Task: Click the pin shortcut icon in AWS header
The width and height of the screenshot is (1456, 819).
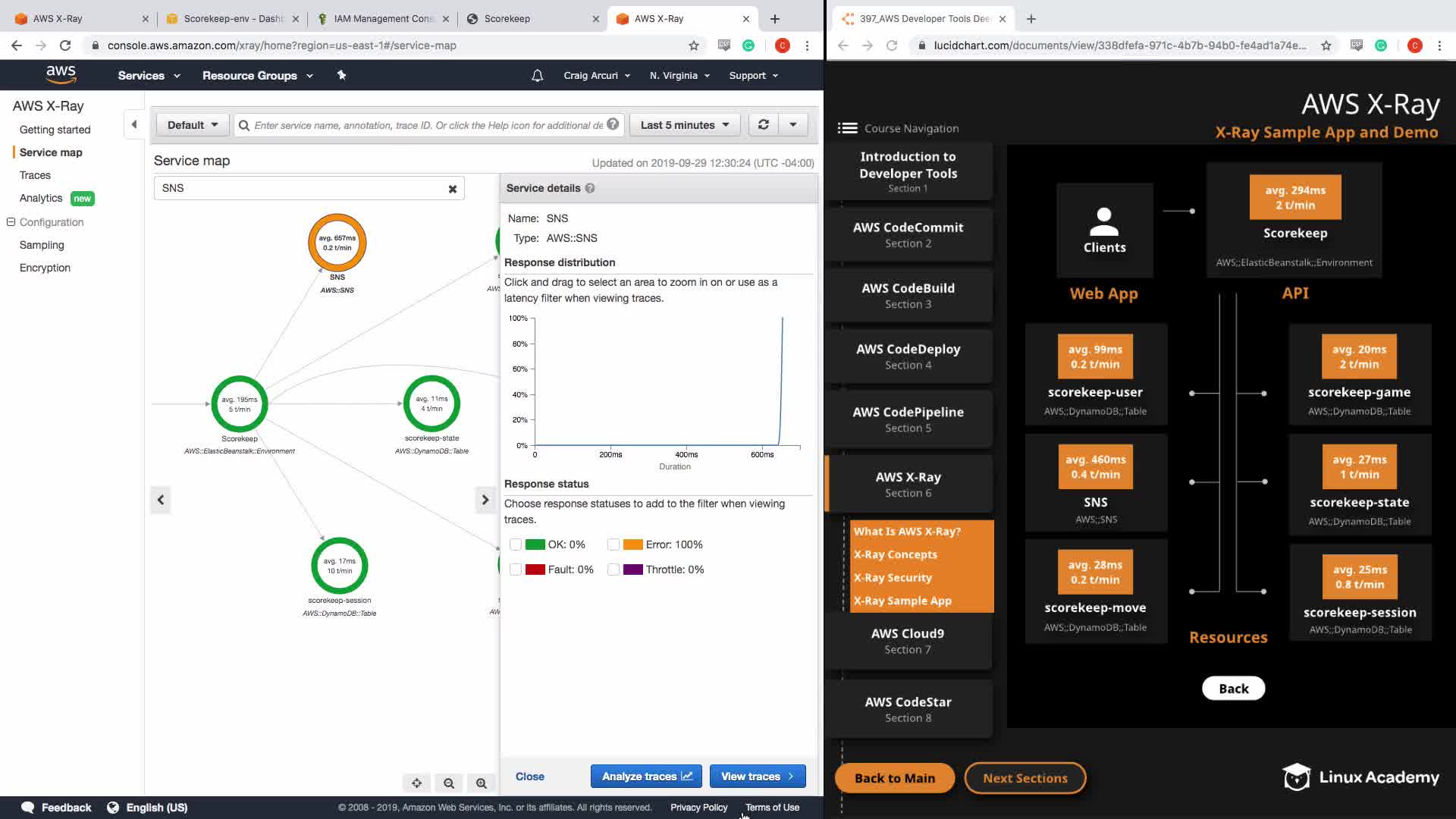Action: point(341,75)
